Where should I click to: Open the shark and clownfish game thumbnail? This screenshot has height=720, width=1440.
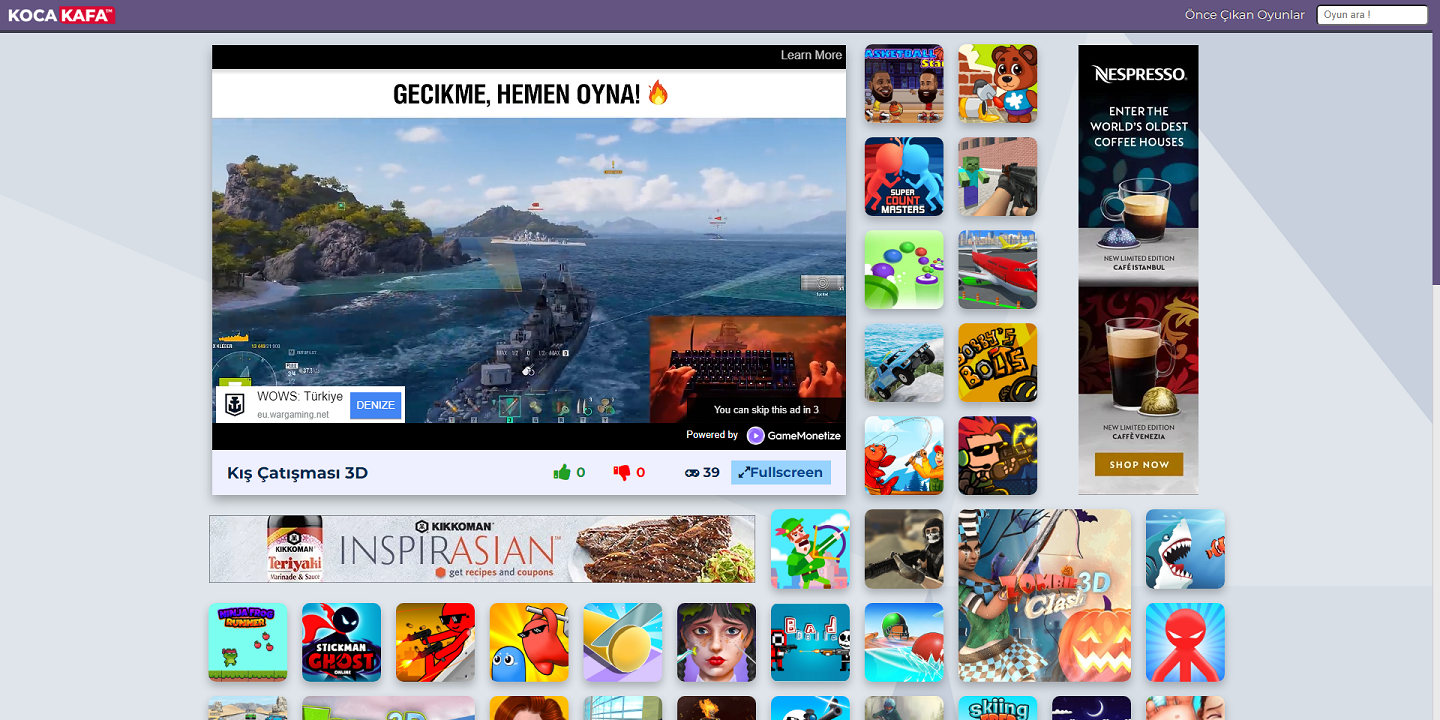click(x=1185, y=549)
